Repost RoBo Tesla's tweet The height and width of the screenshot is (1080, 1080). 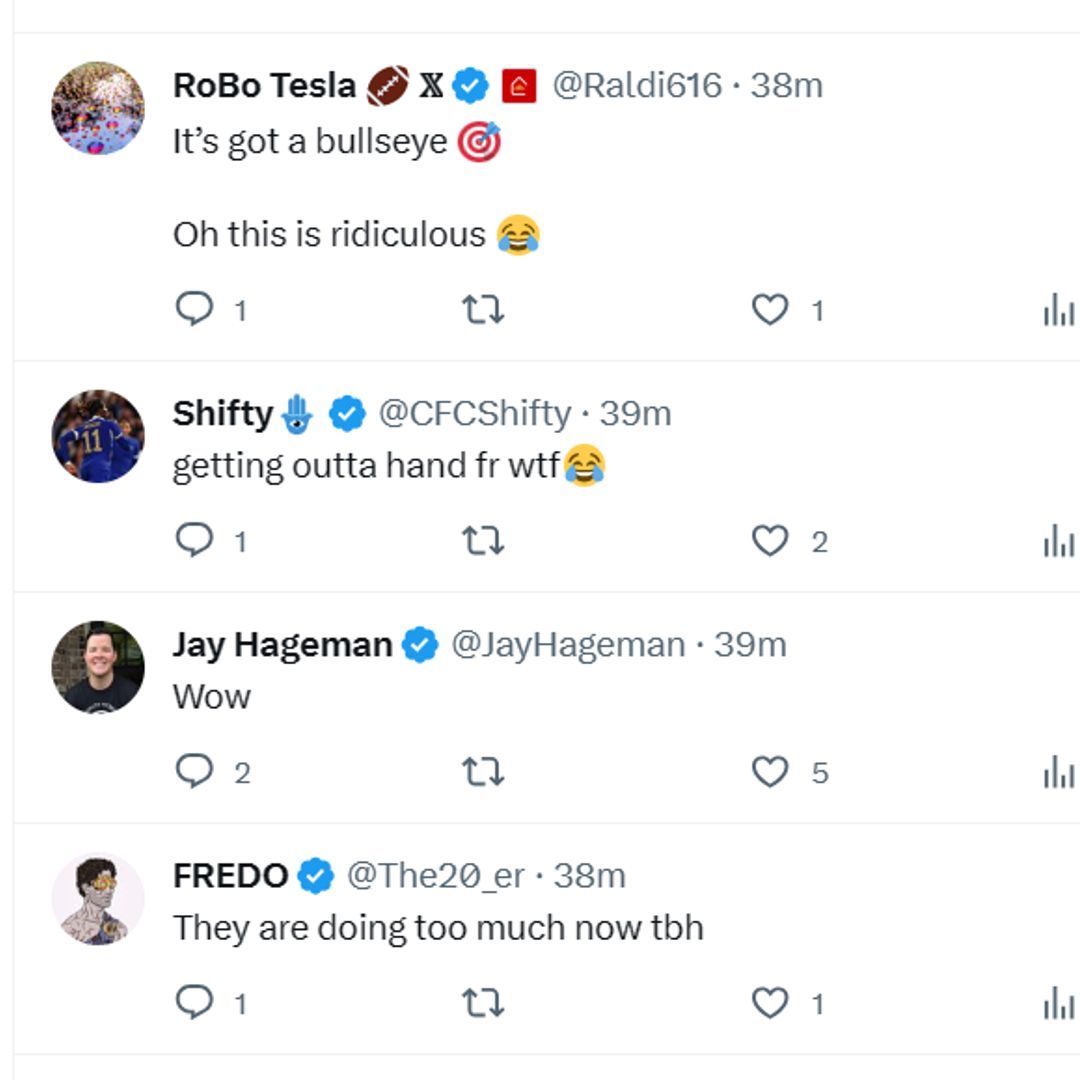(x=483, y=310)
